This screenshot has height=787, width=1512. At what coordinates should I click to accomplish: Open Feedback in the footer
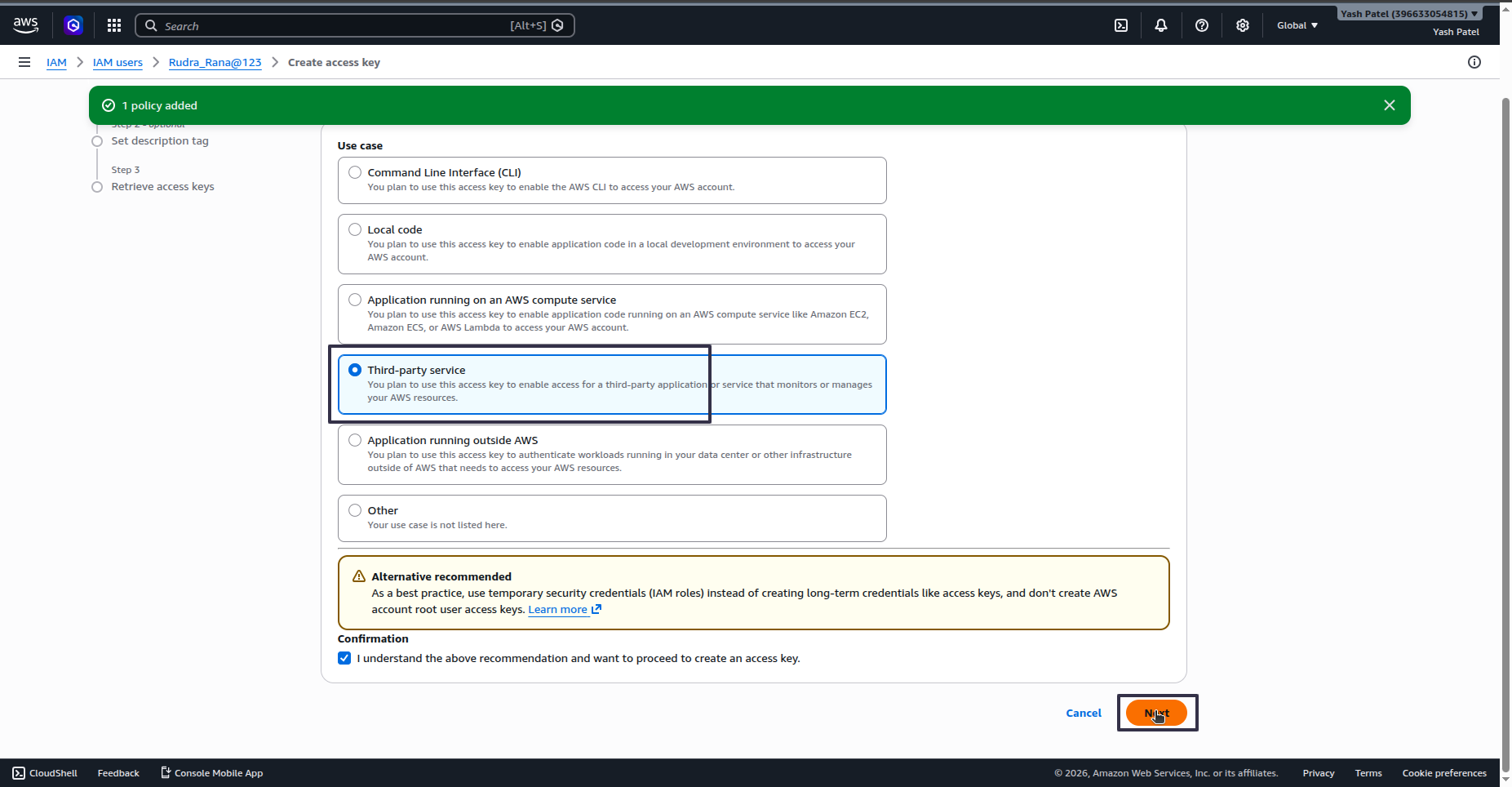(118, 772)
